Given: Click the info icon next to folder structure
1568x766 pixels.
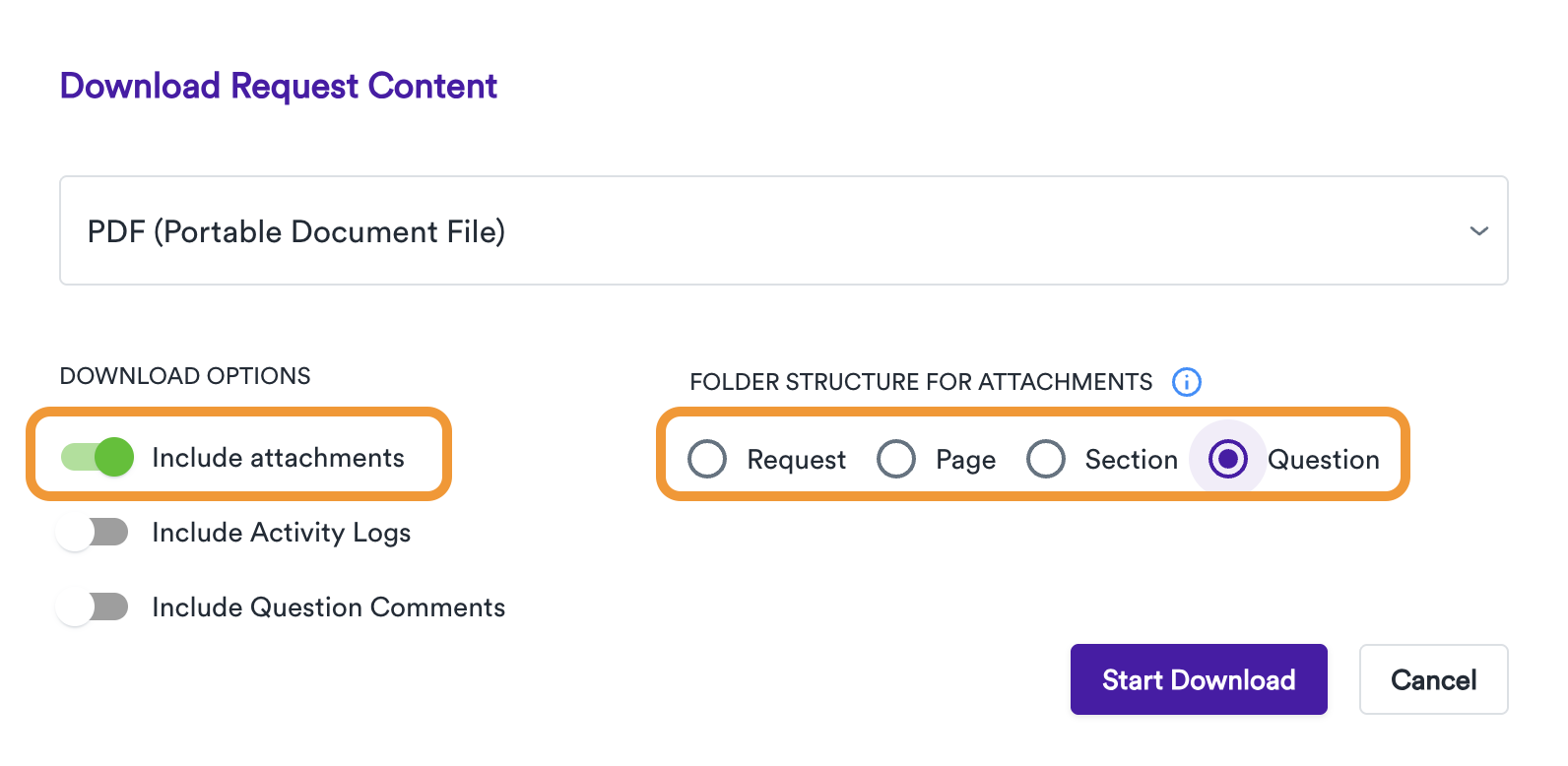Looking at the screenshot, I should tap(1187, 382).
